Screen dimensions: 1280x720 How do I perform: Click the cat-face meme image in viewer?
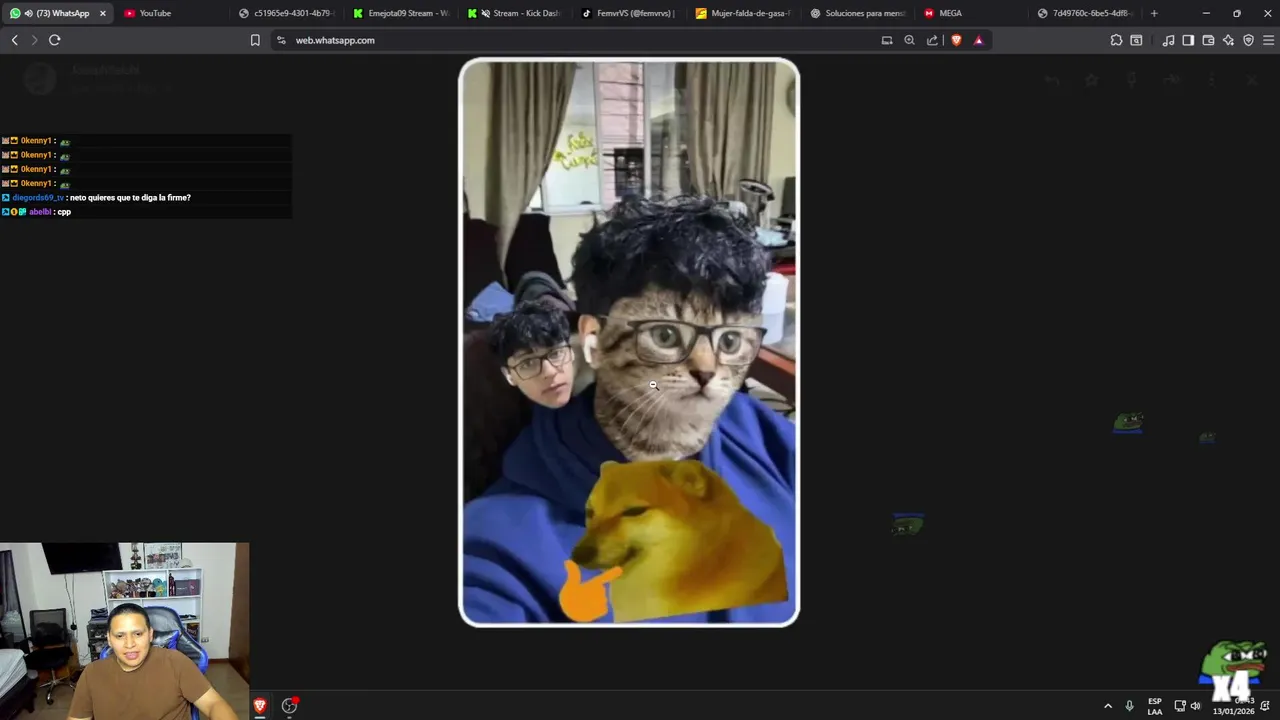629,343
